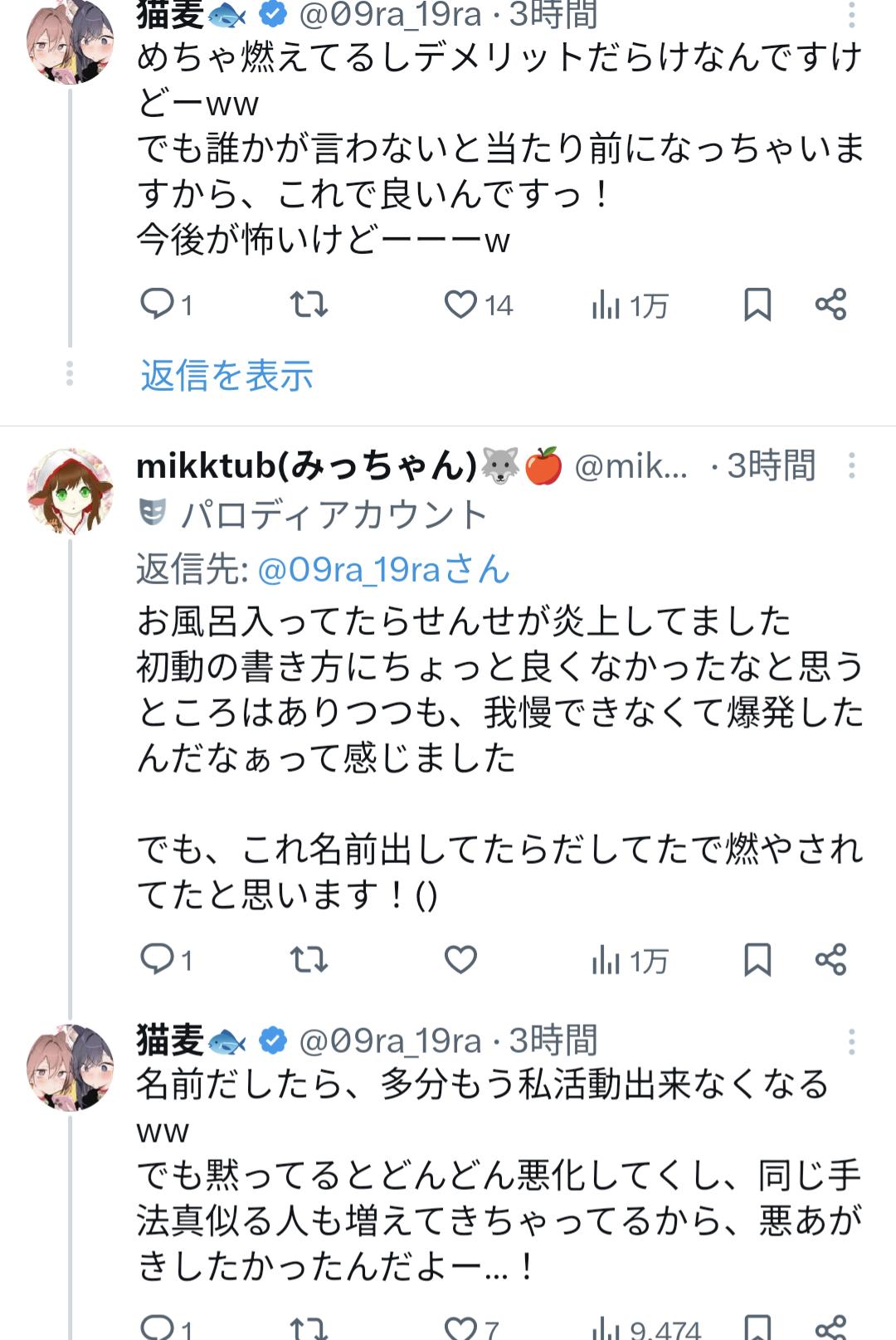Like the first tweet with 14 likes
The image size is (896, 1340).
tap(461, 305)
